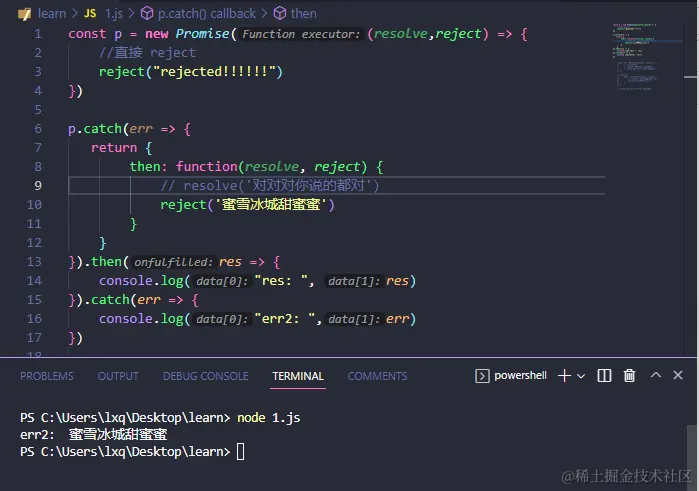Viewport: 699px width, 491px height.
Task: Click the "res: " string on line 14
Action: (281, 281)
